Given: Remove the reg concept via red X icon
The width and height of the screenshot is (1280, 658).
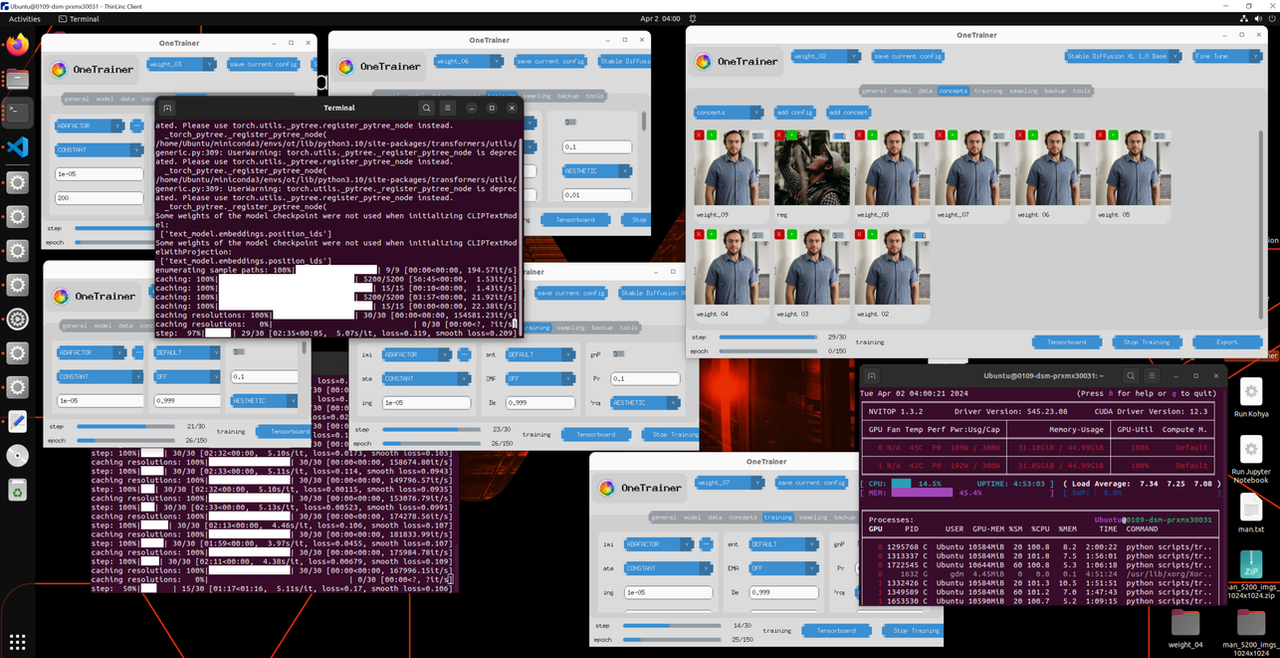Looking at the screenshot, I should tap(779, 134).
